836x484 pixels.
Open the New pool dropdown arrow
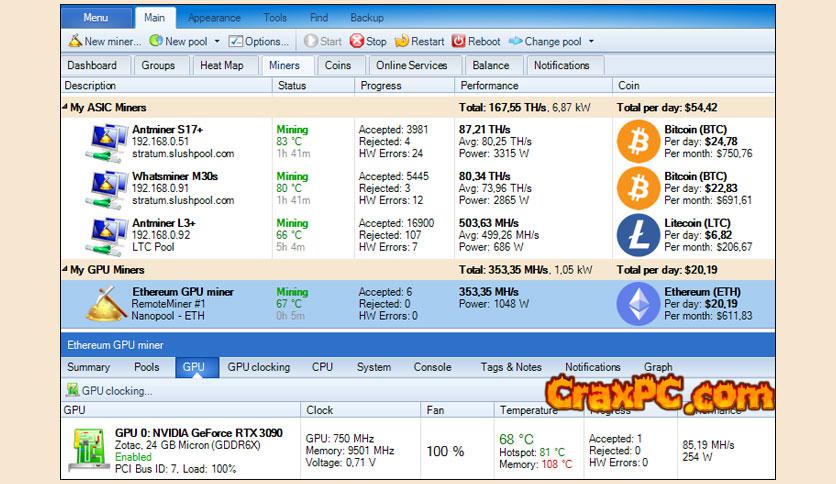[x=217, y=41]
